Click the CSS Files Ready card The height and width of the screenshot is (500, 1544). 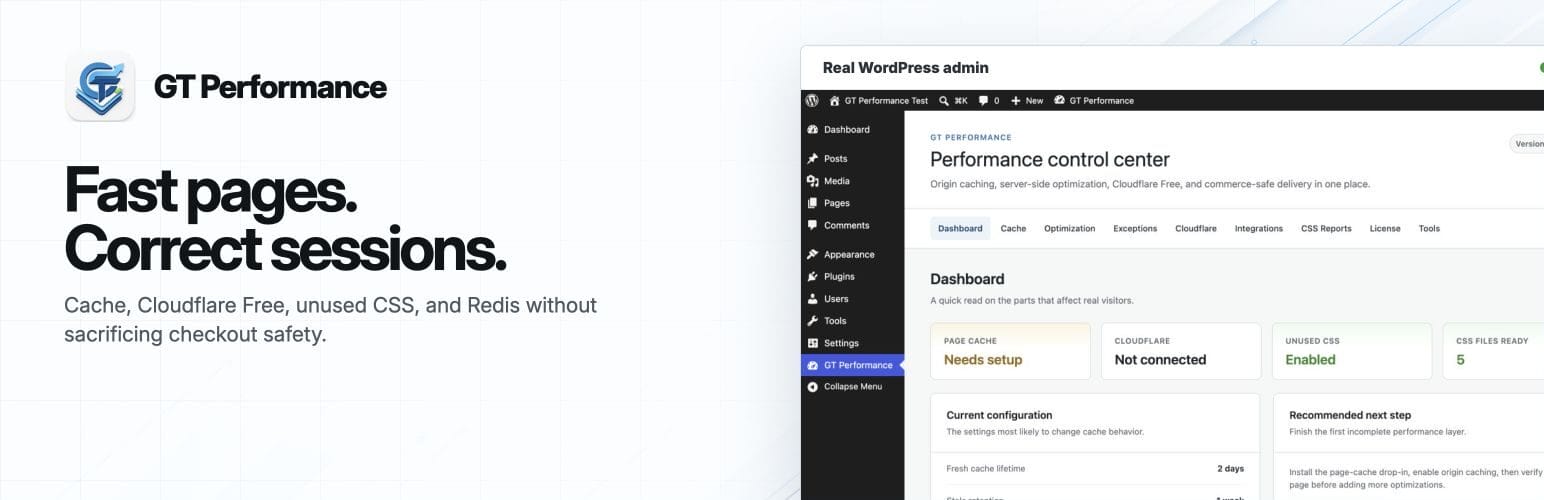(1493, 351)
